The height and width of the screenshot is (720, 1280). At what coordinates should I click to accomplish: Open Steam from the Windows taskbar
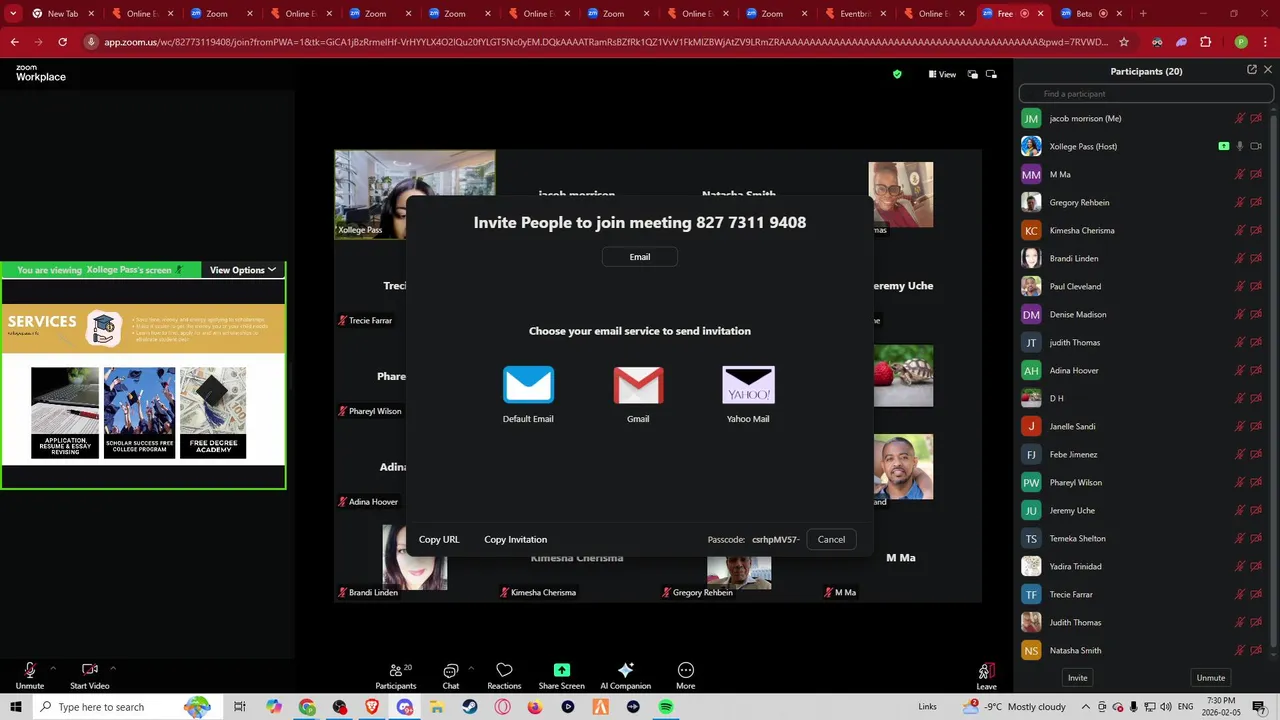point(470,707)
